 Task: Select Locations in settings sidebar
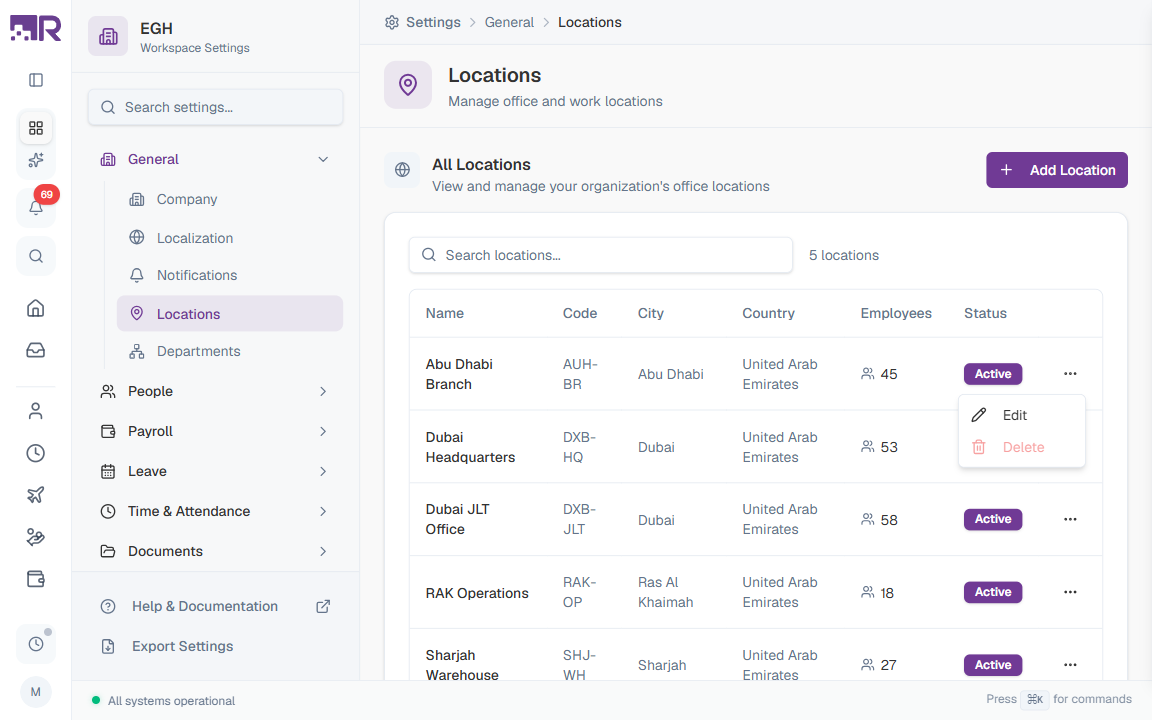point(230,314)
